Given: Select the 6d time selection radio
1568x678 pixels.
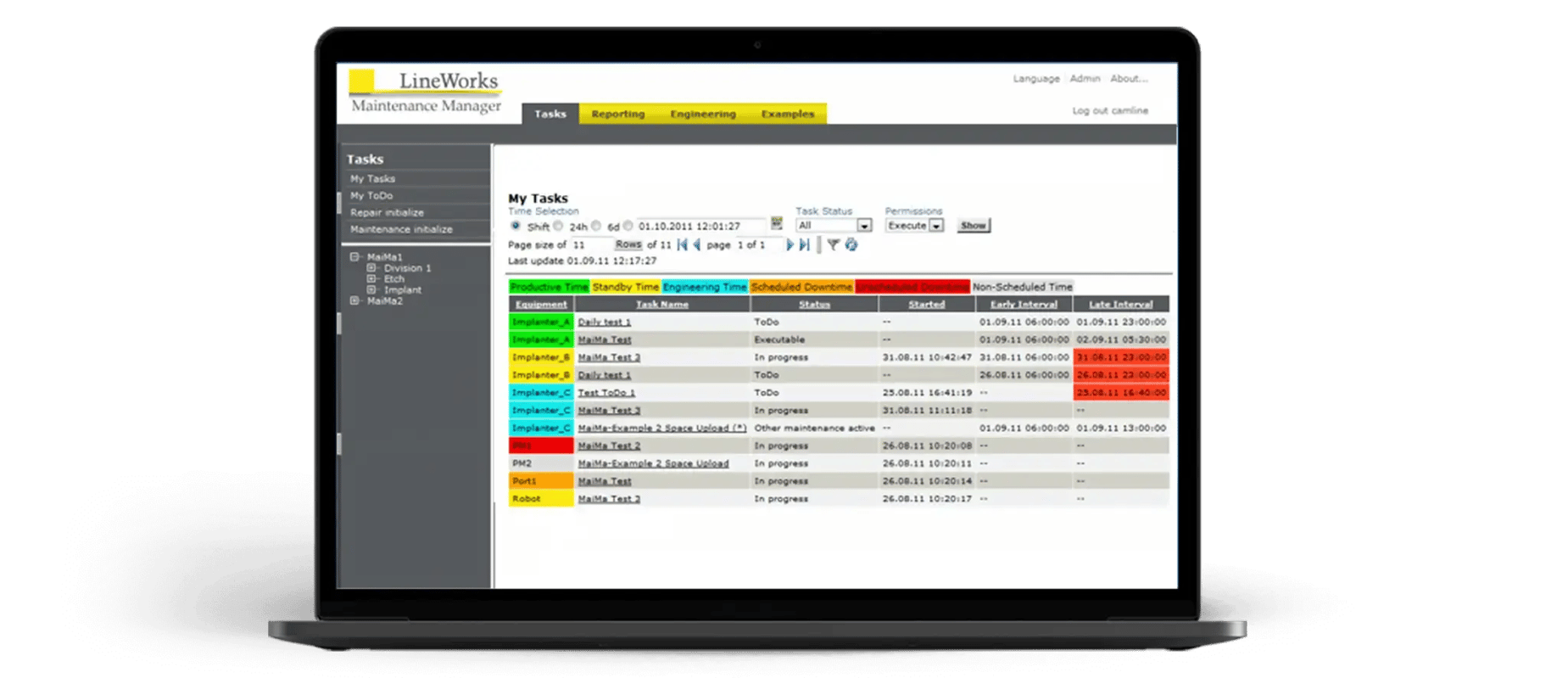Looking at the screenshot, I should 596,226.
